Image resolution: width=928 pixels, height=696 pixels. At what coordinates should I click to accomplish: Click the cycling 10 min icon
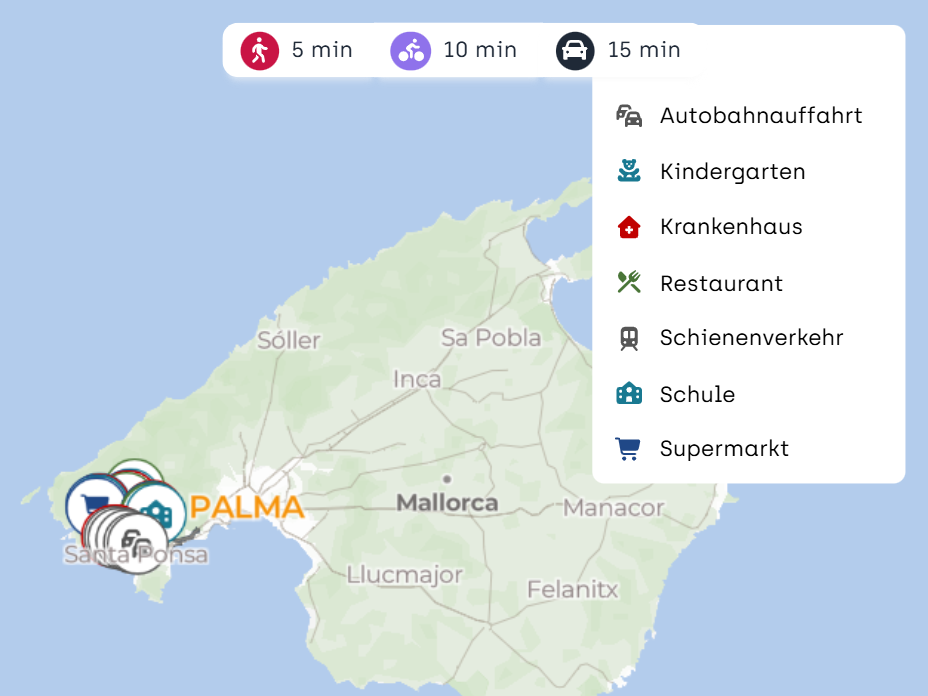(x=410, y=50)
